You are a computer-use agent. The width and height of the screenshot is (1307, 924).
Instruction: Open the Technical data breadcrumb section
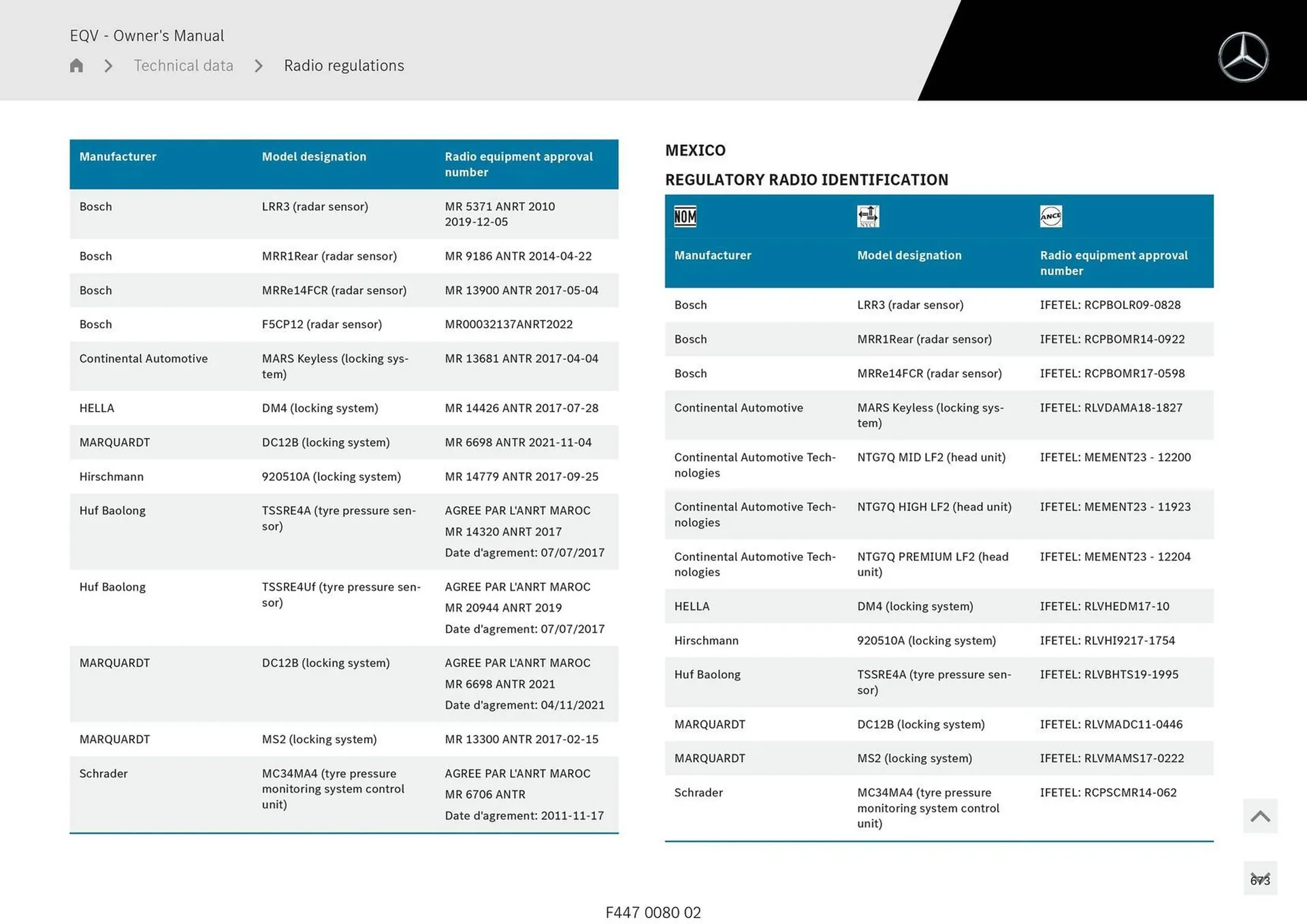coord(184,65)
